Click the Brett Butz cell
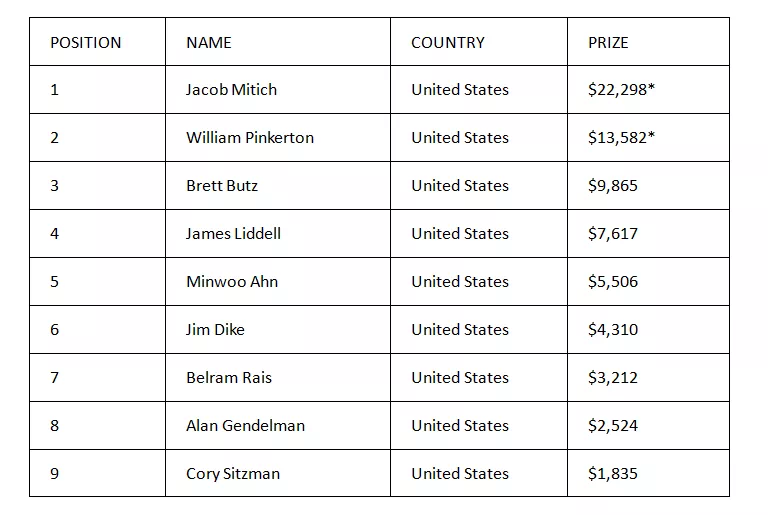 278,186
